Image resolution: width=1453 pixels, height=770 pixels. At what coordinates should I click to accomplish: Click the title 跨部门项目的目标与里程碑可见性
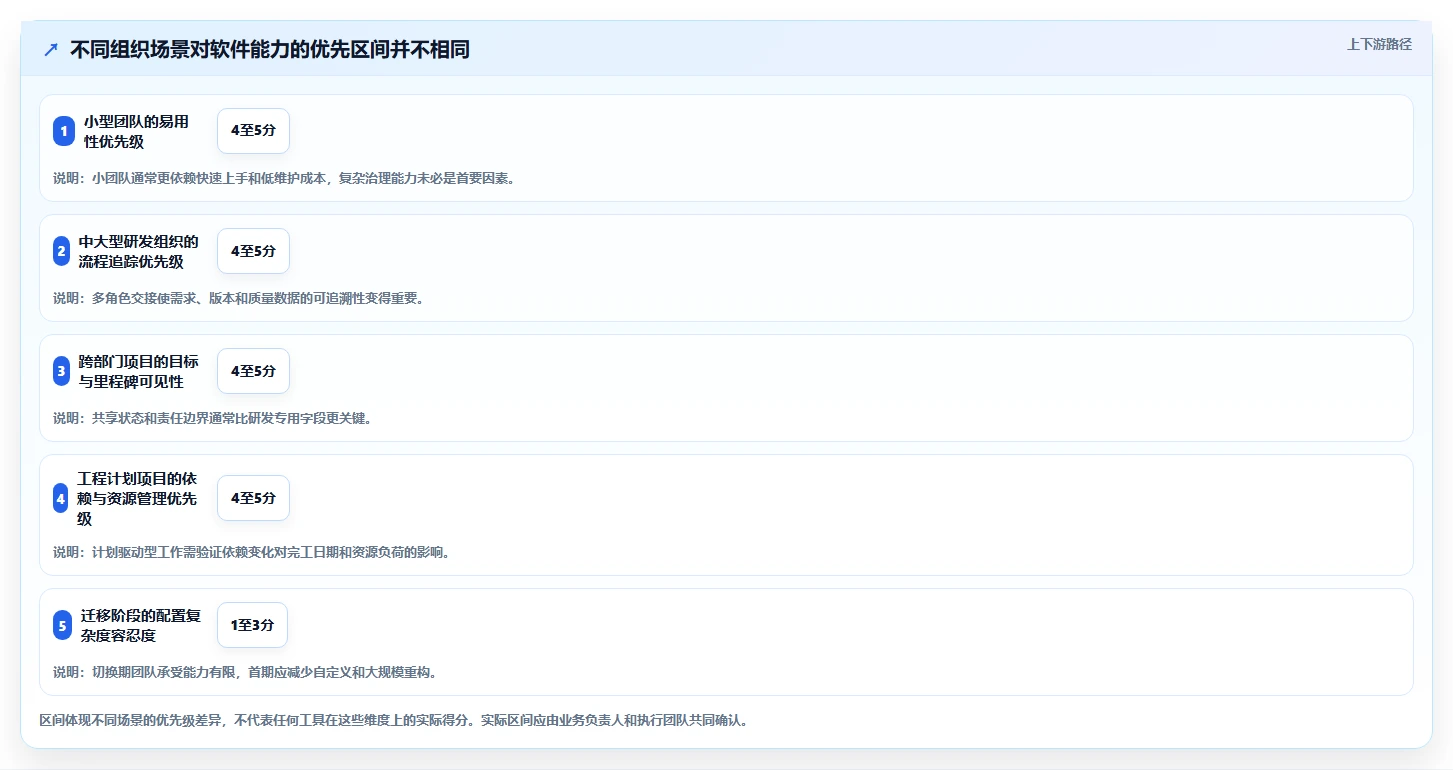pyautogui.click(x=139, y=371)
